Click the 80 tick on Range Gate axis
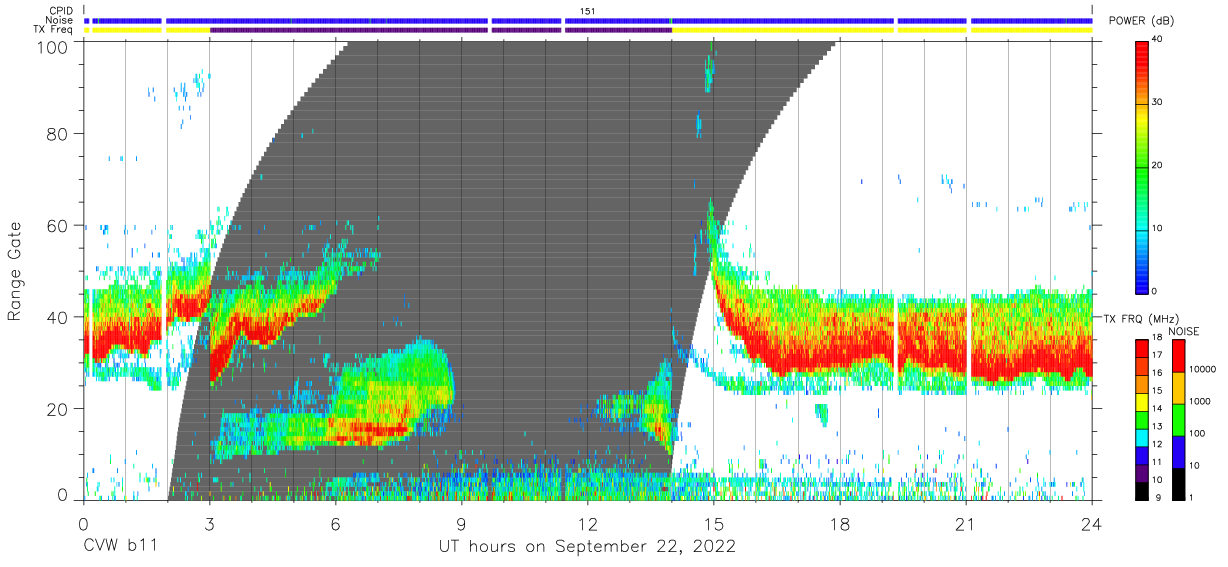Image resolution: width=1228 pixels, height=567 pixels. pos(58,134)
